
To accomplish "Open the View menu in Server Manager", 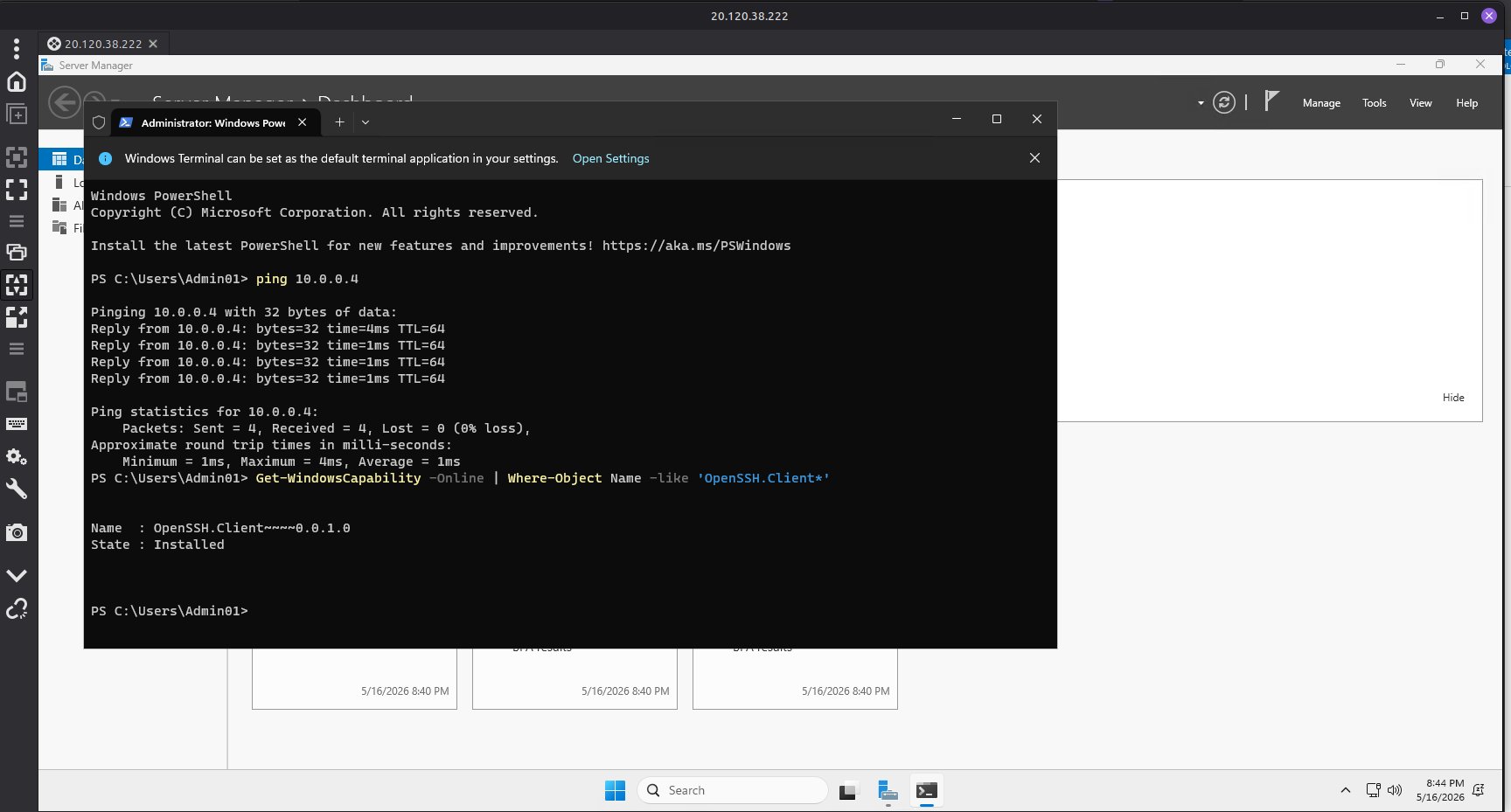I will (1420, 103).
